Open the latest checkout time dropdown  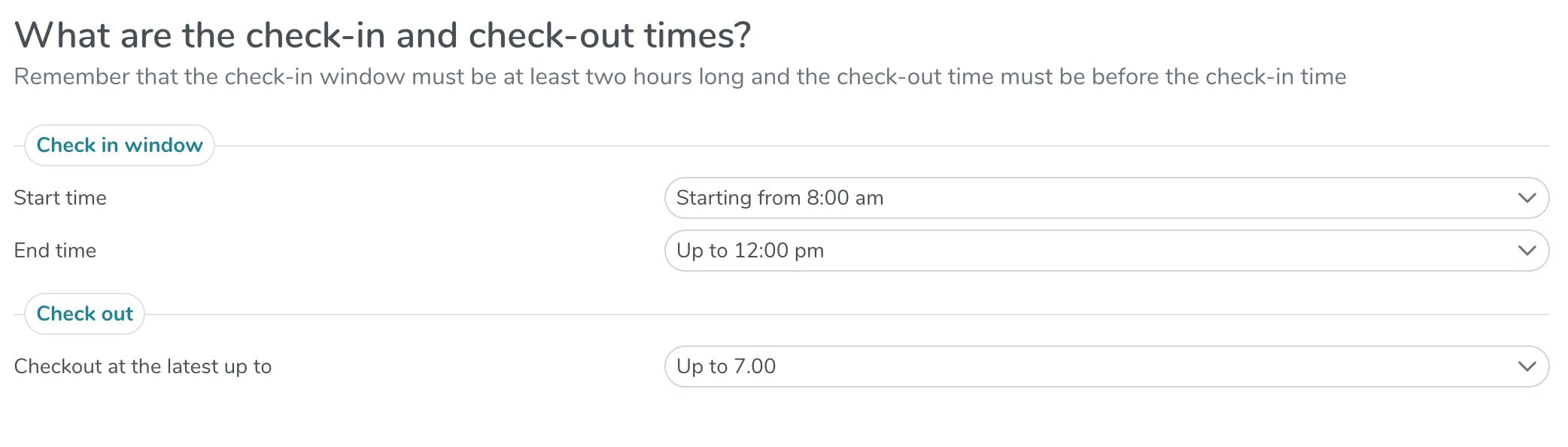point(1106,366)
